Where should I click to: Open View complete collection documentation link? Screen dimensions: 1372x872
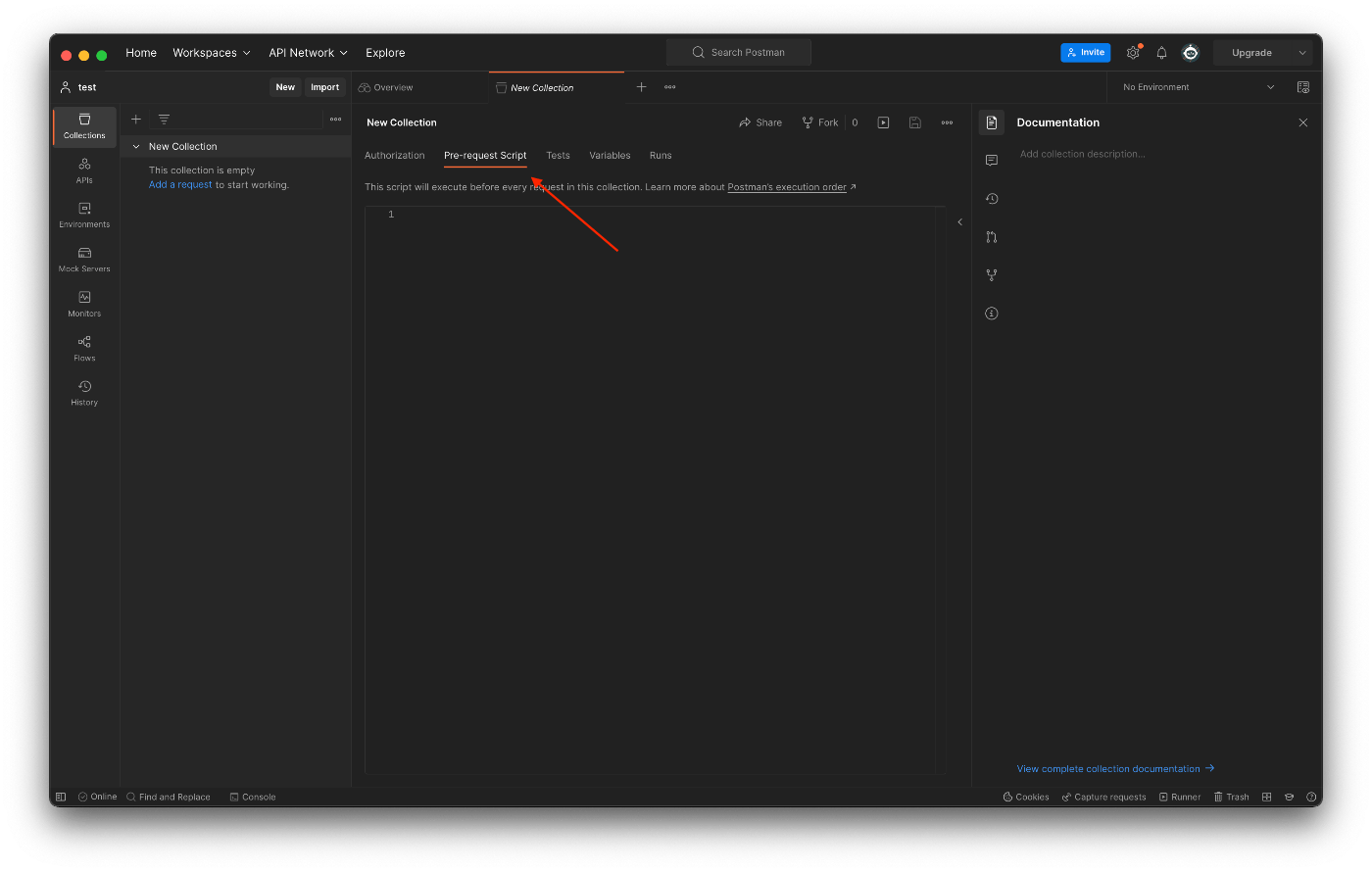click(1115, 769)
